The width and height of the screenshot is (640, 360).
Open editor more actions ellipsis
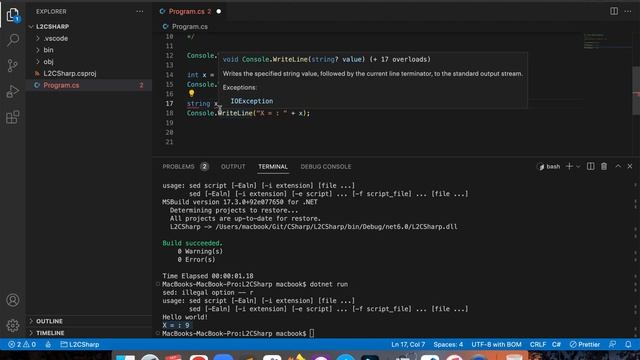[x=628, y=11]
